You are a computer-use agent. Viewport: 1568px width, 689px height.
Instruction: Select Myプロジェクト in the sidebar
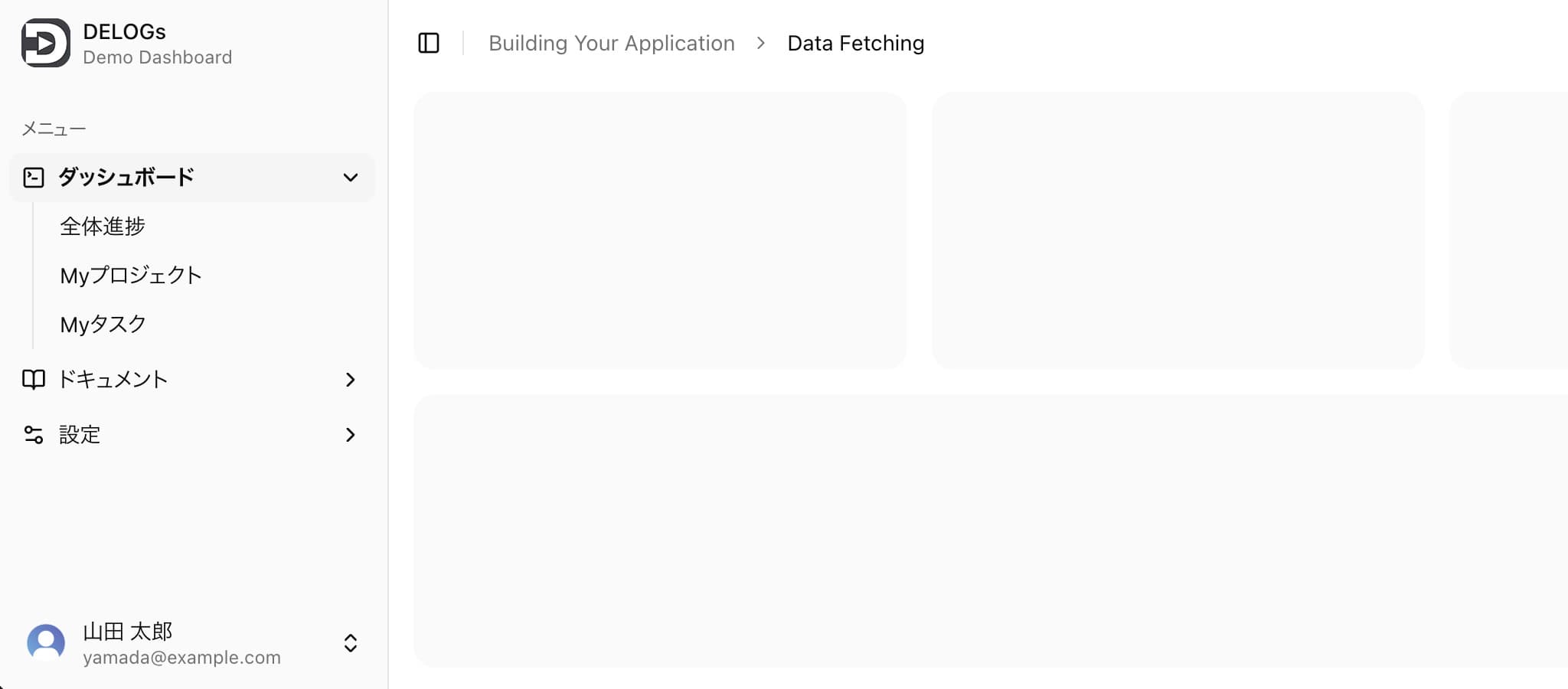[x=131, y=276]
